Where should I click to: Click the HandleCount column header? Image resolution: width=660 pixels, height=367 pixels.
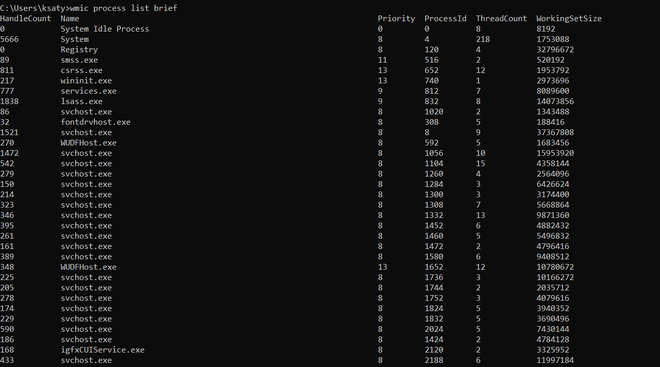click(x=25, y=19)
